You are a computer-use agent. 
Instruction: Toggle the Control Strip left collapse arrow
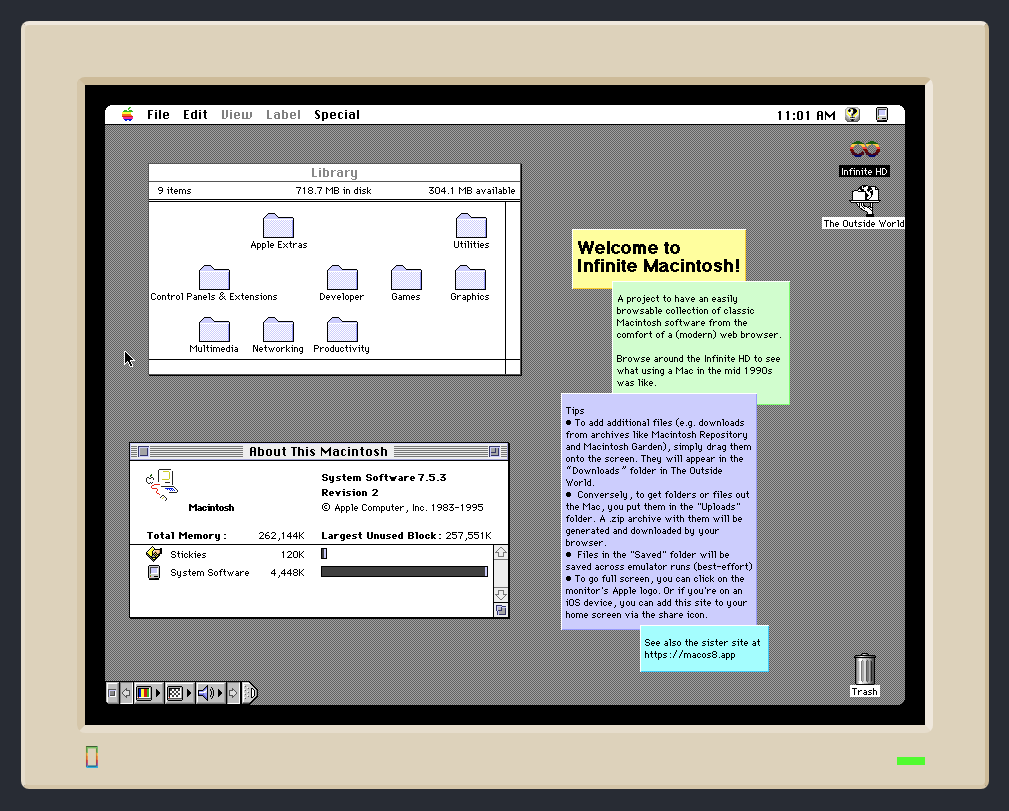126,692
